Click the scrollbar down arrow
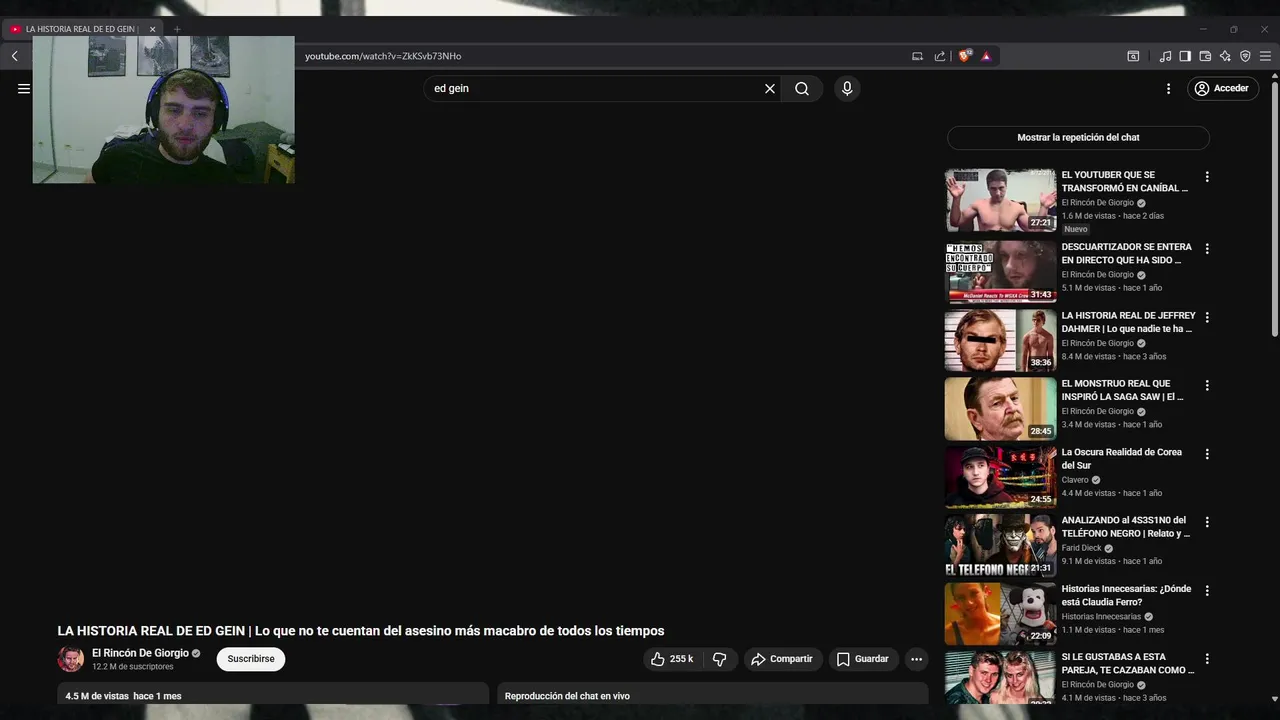The image size is (1280, 720). [x=1274, y=699]
